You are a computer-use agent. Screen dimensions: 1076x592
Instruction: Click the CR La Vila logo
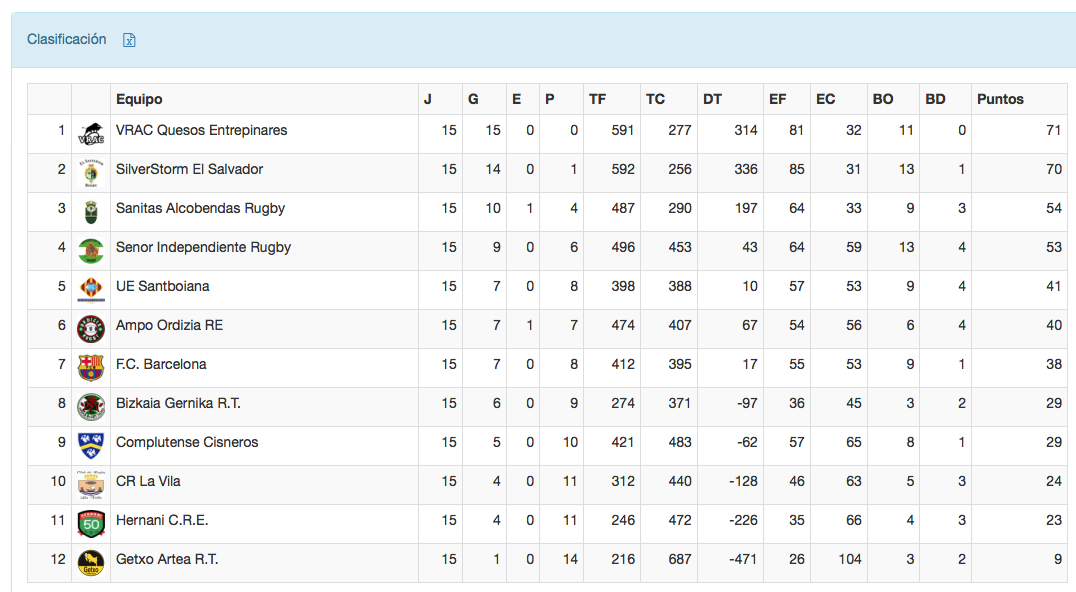click(91, 485)
